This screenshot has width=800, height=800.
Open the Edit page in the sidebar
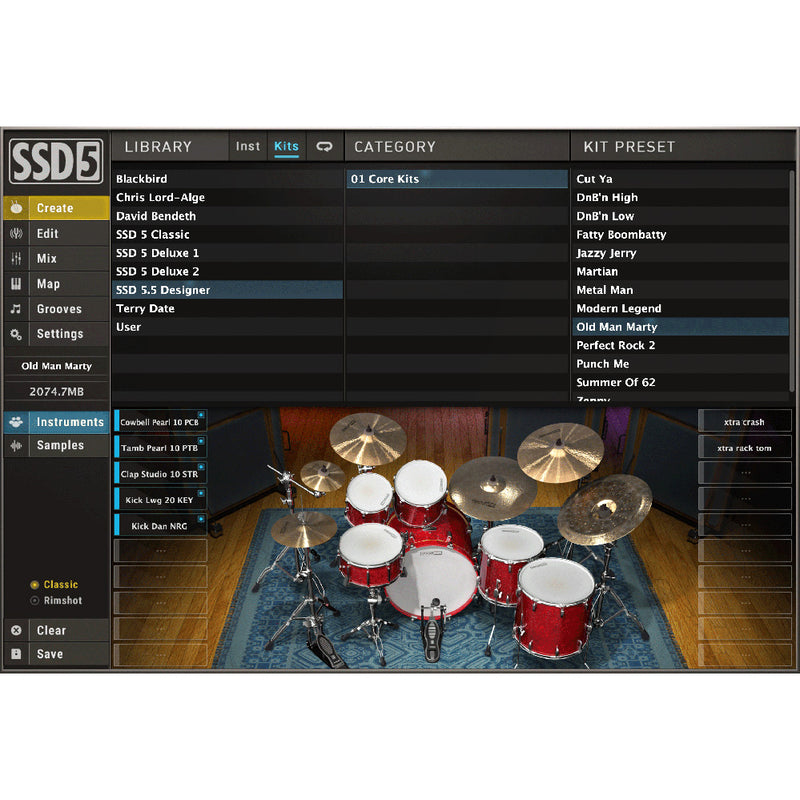[x=56, y=234]
